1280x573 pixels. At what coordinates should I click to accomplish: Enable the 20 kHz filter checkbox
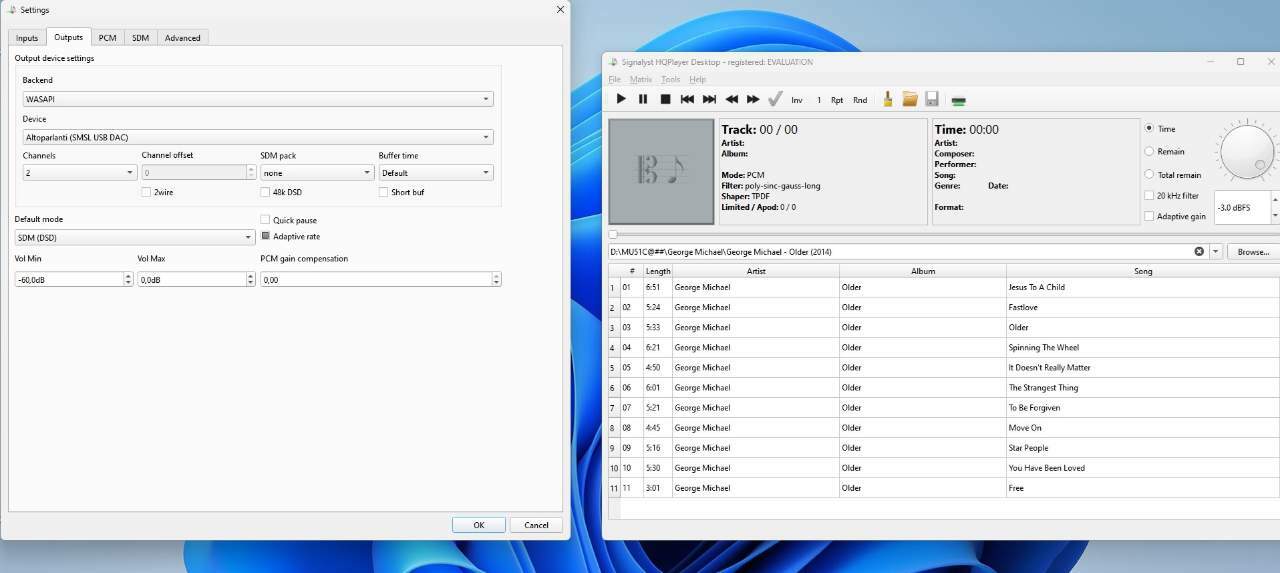[1149, 196]
